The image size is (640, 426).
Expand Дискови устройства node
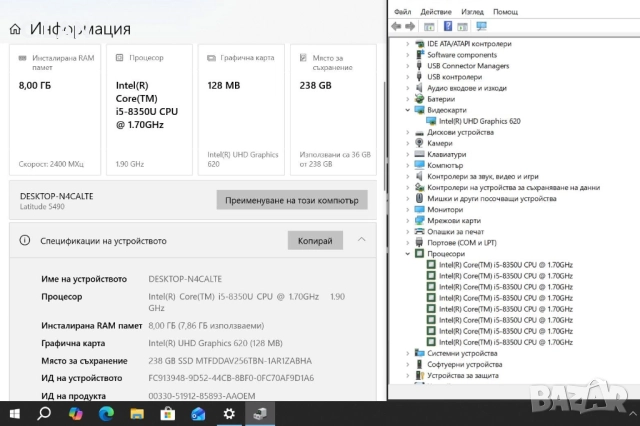407,132
